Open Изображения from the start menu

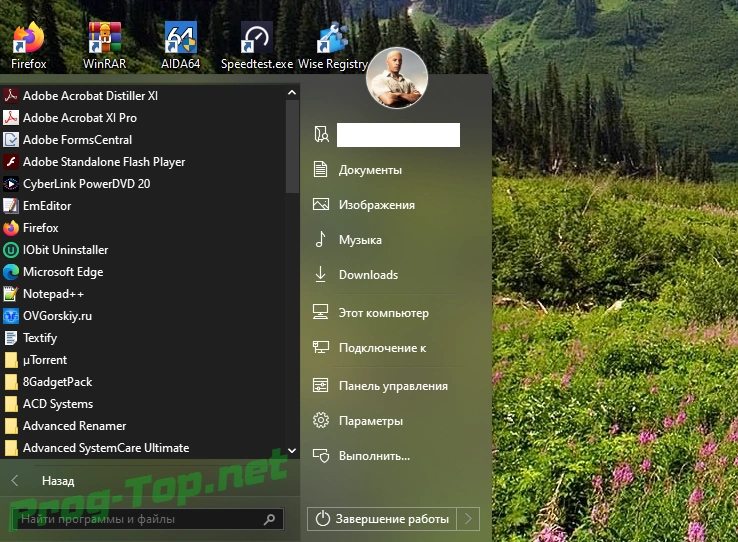coord(377,205)
